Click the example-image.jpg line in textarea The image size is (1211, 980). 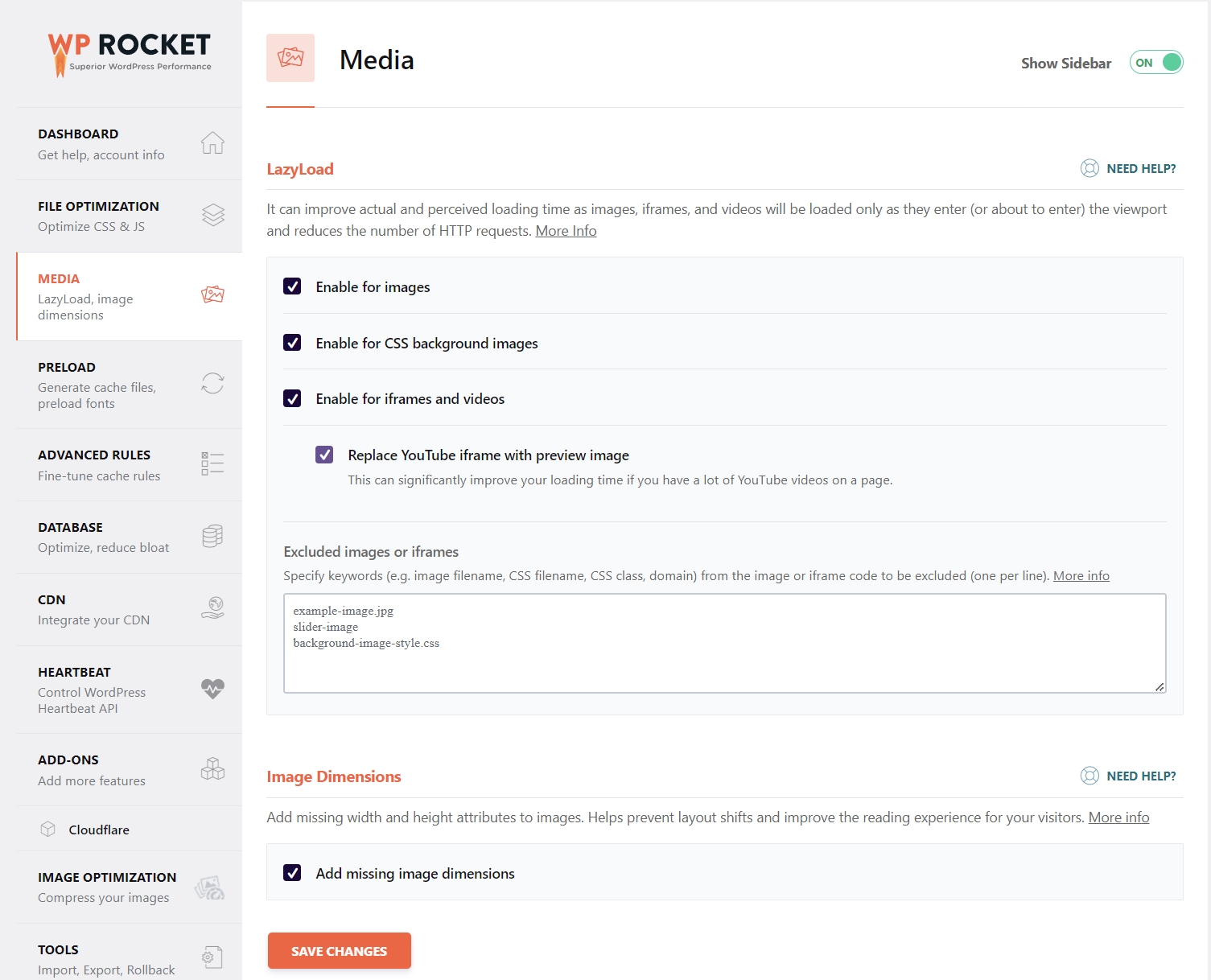click(x=344, y=611)
